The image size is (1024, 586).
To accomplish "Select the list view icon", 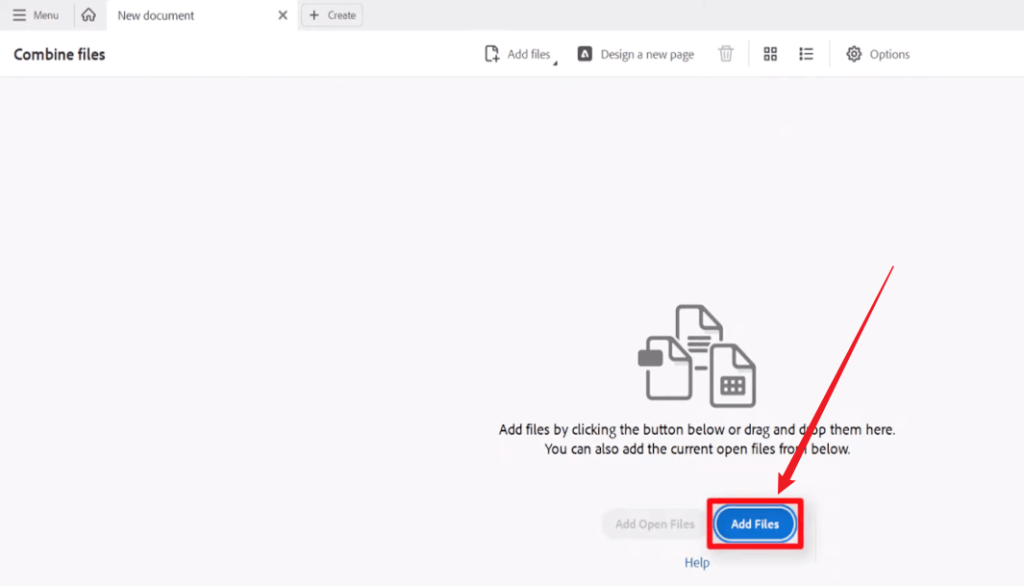I will pyautogui.click(x=806, y=53).
